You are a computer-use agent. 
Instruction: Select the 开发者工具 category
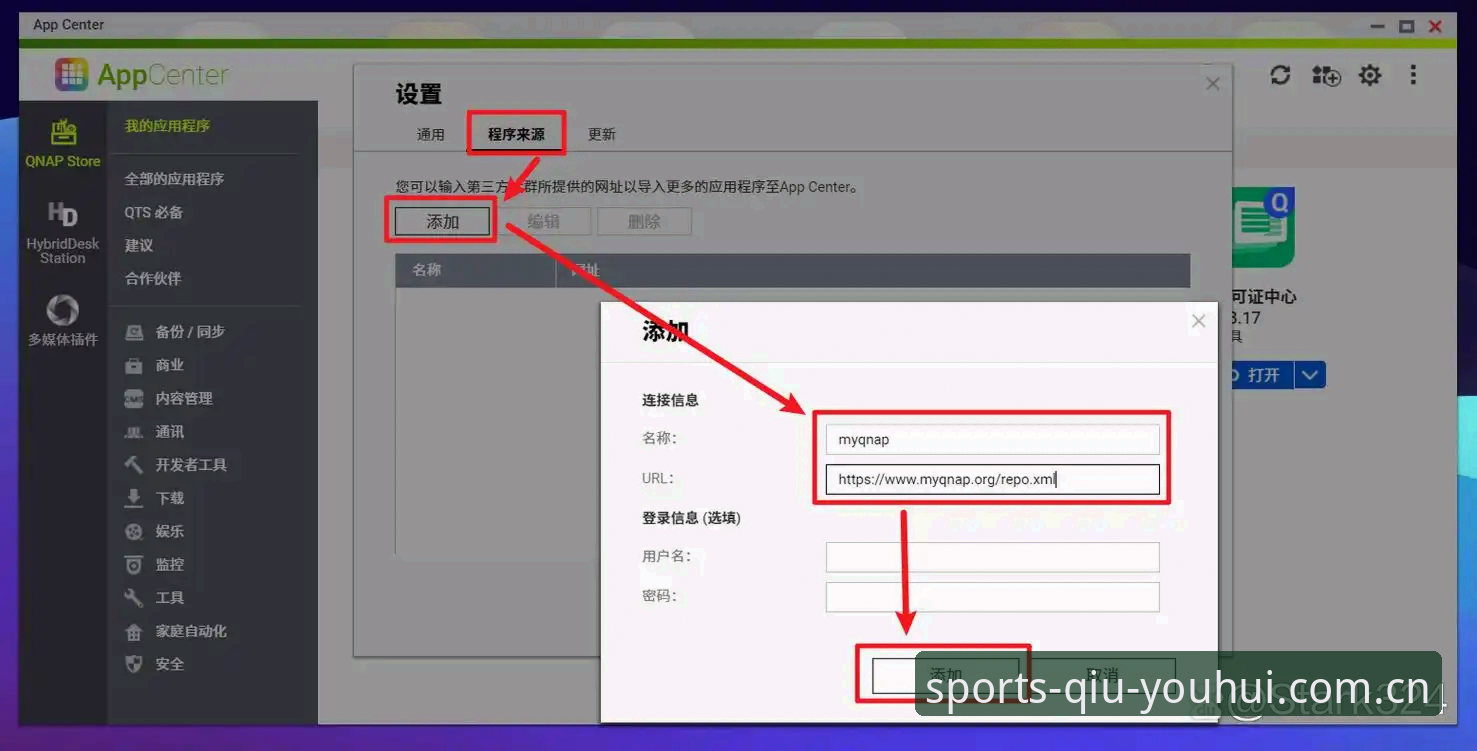pyautogui.click(x=176, y=465)
